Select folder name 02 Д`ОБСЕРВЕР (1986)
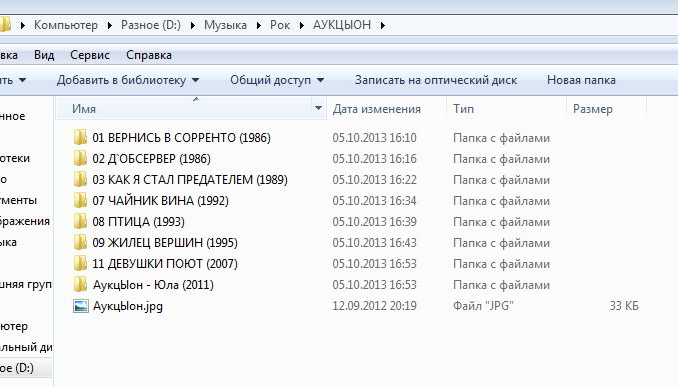 [x=151, y=159]
